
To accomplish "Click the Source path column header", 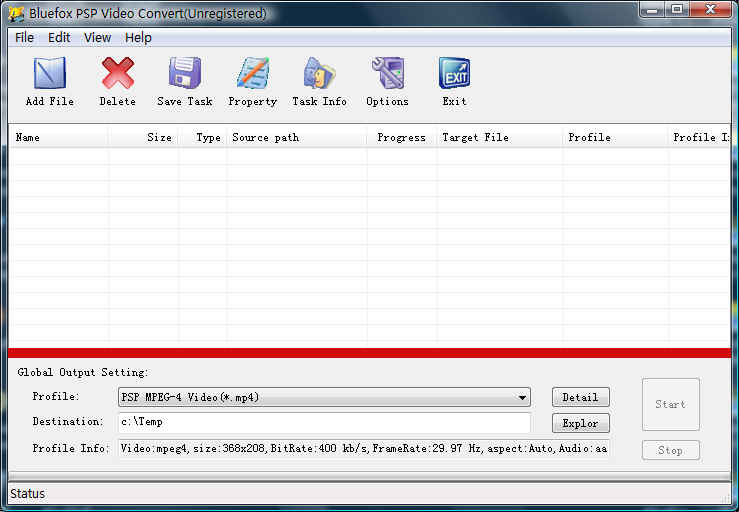I will (297, 138).
